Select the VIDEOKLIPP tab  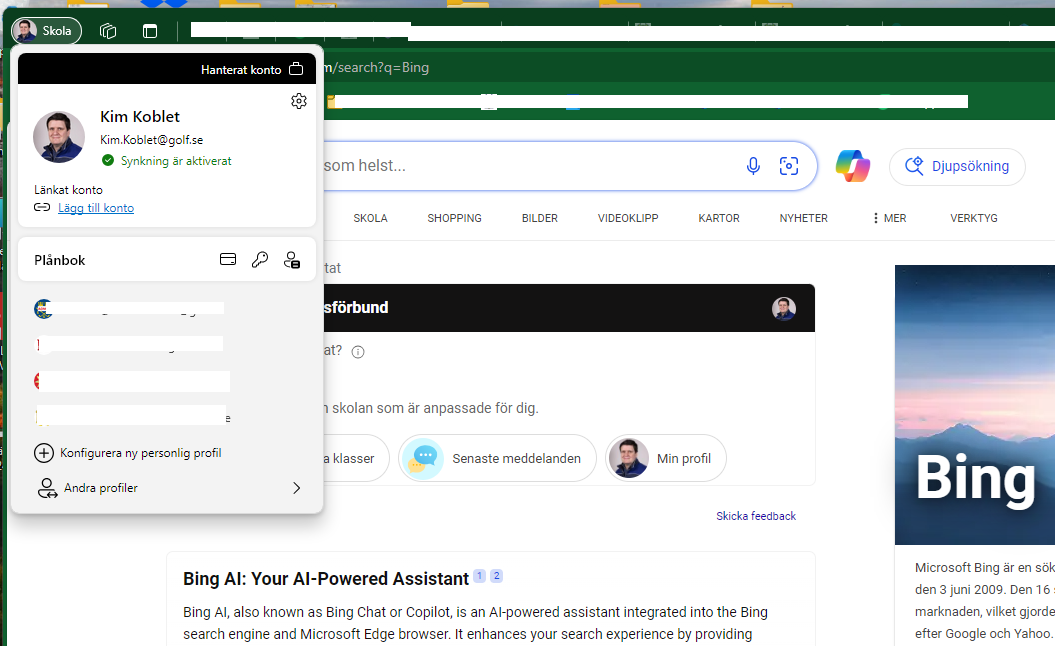tap(628, 218)
